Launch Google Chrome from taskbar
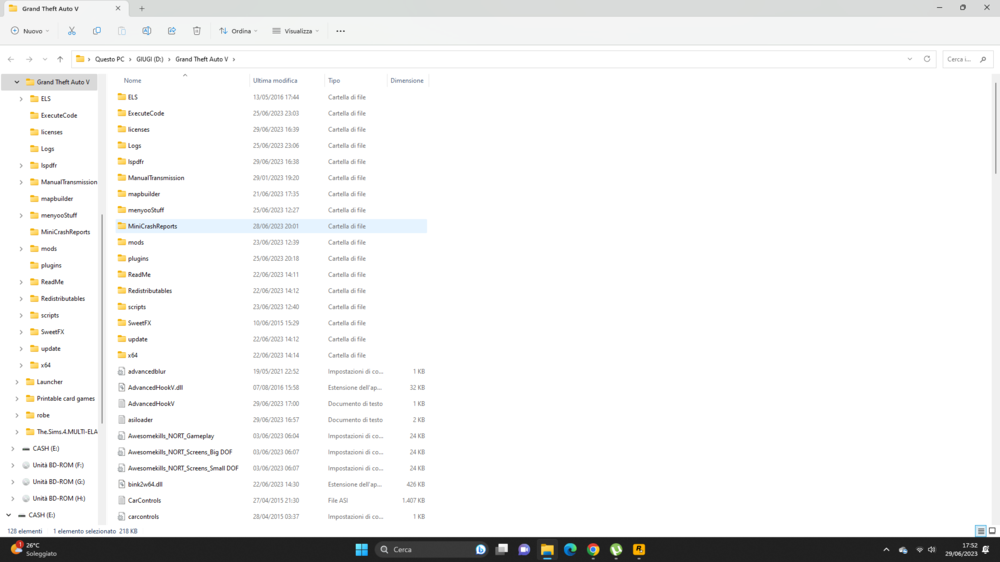 coord(593,549)
